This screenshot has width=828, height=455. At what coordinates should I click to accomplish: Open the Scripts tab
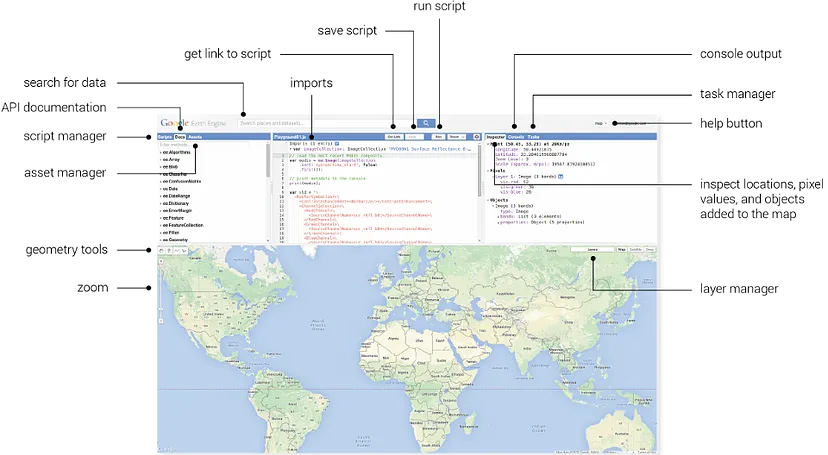point(165,137)
